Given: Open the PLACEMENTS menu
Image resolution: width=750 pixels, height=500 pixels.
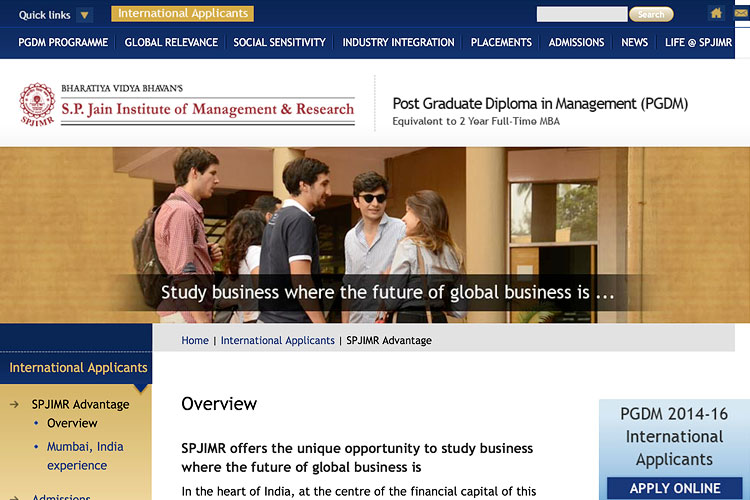Looking at the screenshot, I should click(501, 43).
